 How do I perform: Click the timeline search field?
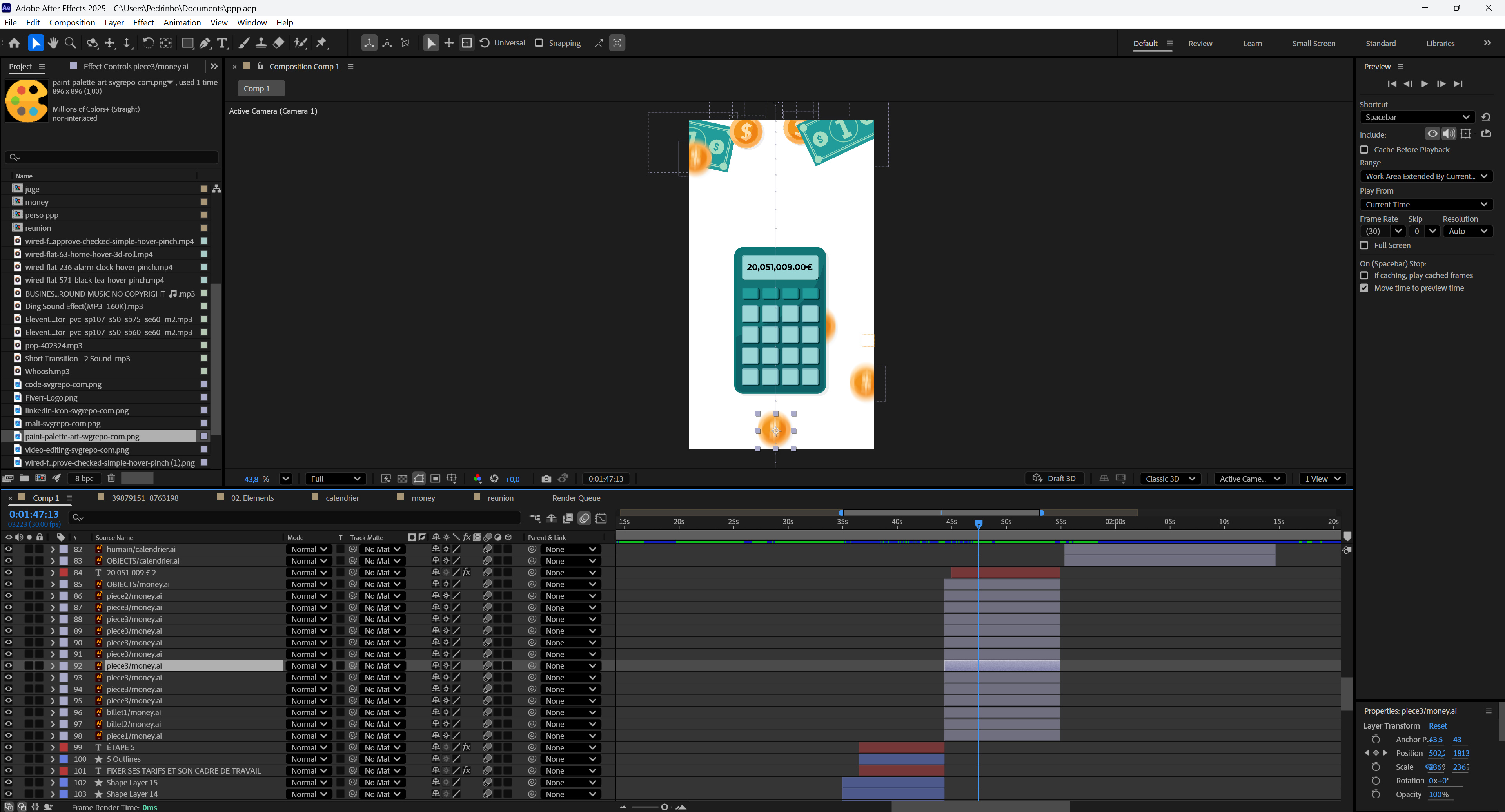point(298,517)
